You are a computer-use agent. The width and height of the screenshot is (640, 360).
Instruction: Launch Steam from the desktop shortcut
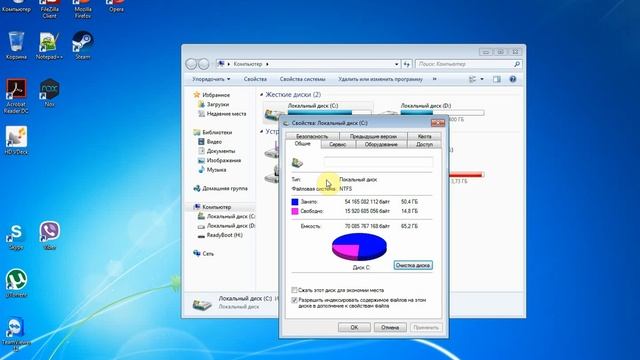(82, 45)
